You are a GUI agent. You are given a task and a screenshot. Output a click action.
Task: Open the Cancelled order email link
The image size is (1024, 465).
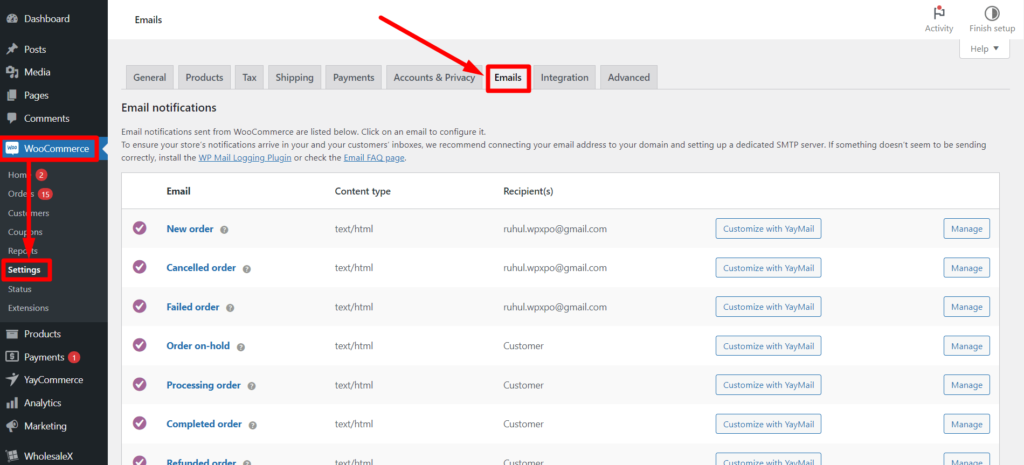(201, 268)
